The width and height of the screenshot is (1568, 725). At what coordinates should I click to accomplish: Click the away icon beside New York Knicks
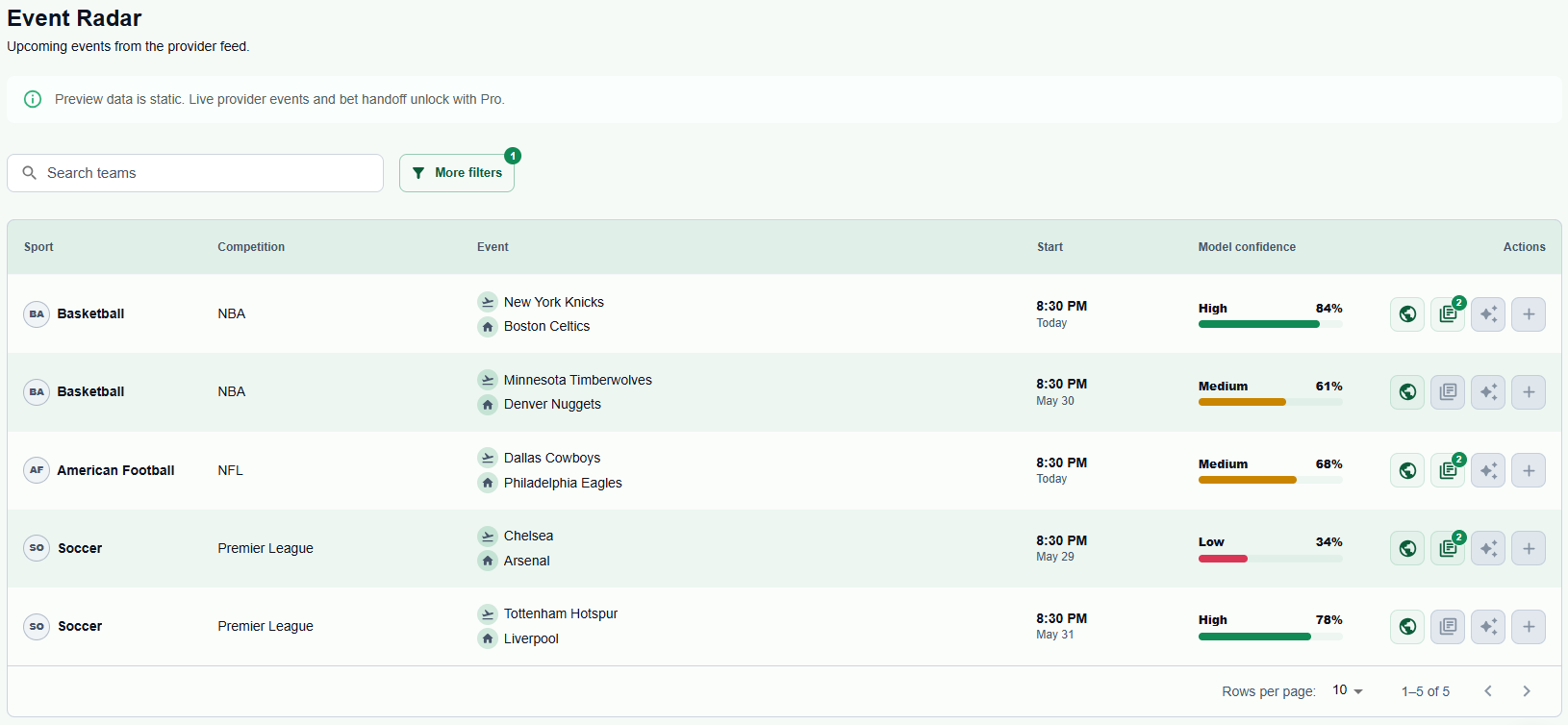(488, 302)
